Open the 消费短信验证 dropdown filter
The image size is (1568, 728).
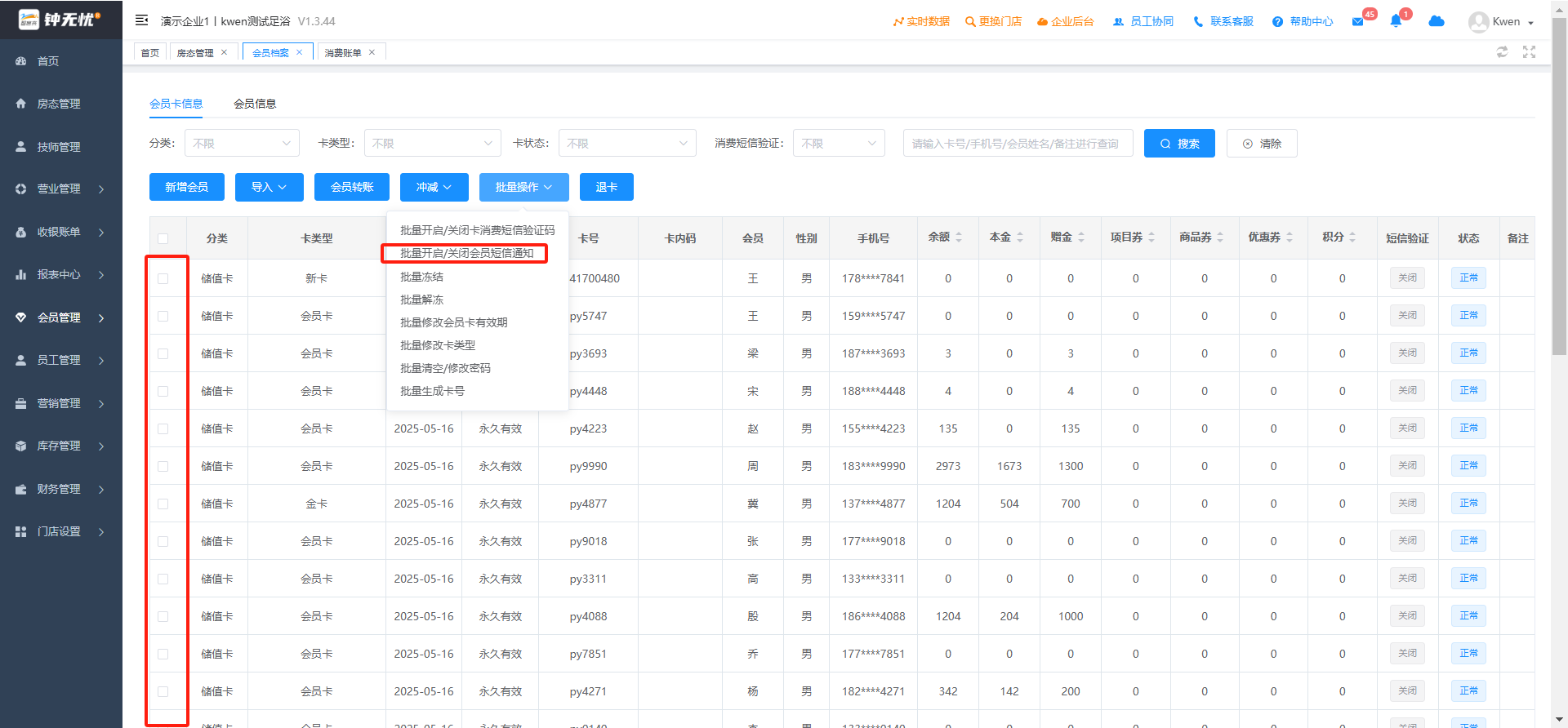click(x=839, y=143)
